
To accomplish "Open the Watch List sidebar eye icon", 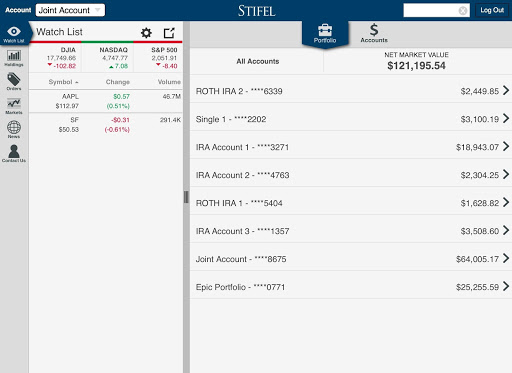I will point(14,33).
